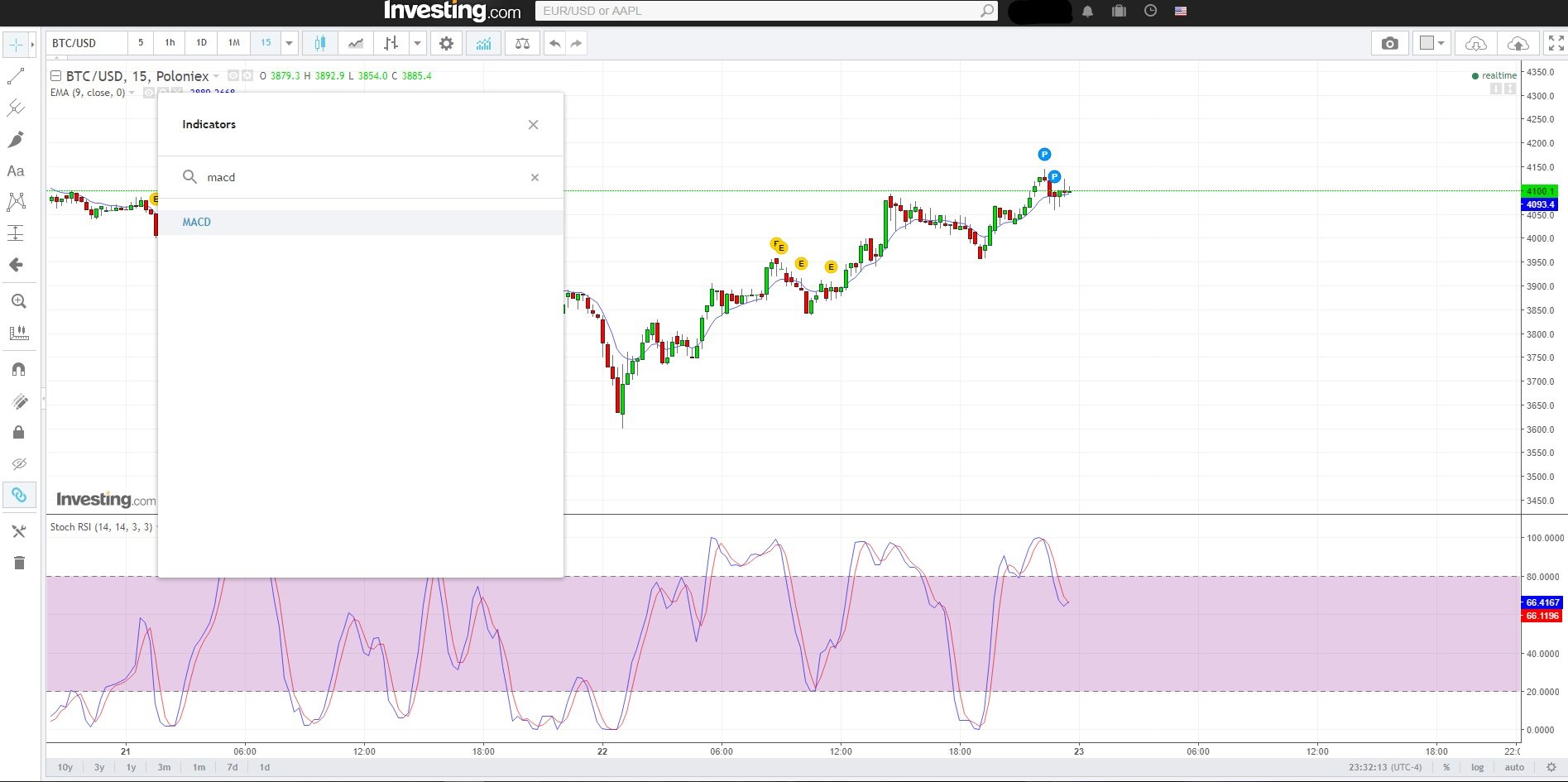
Task: Select the brush drawing tool
Action: point(16,139)
